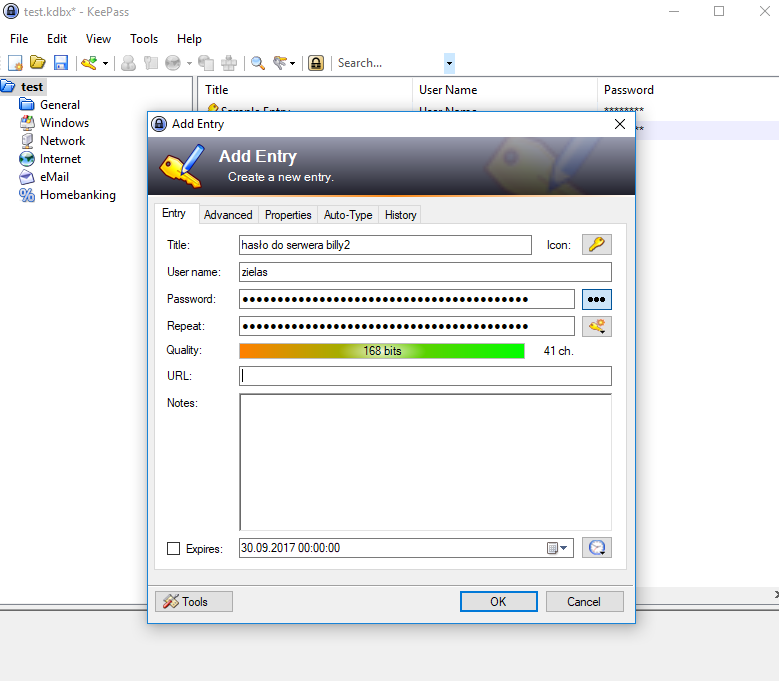Click the expiry preset clock button

coord(597,547)
